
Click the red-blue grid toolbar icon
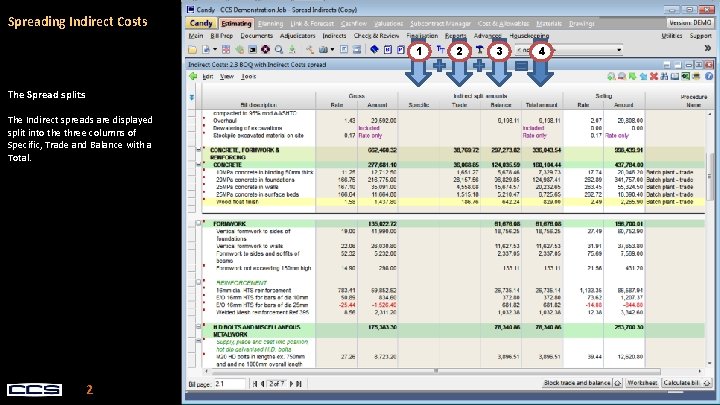[226, 50]
